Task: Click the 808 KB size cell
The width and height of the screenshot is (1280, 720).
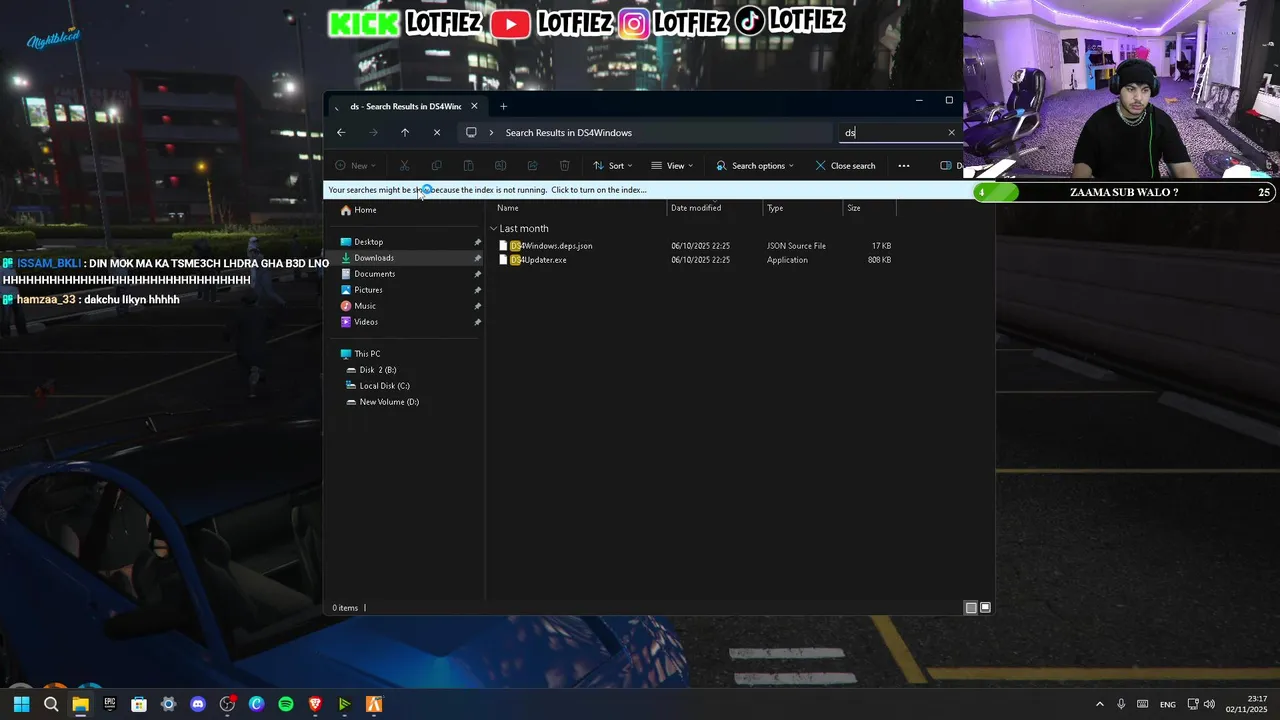Action: (x=879, y=260)
